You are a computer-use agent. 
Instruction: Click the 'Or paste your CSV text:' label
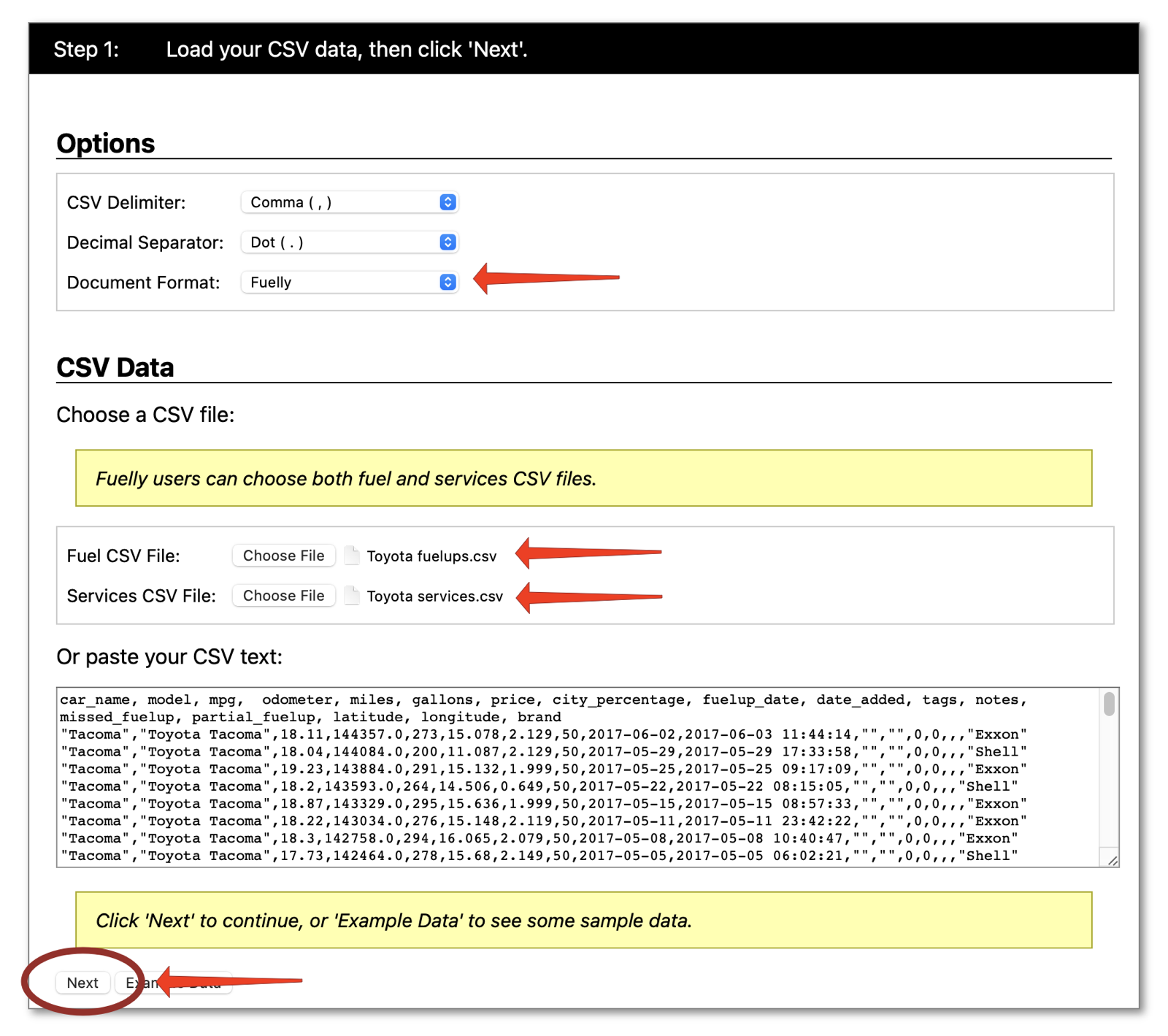169,656
